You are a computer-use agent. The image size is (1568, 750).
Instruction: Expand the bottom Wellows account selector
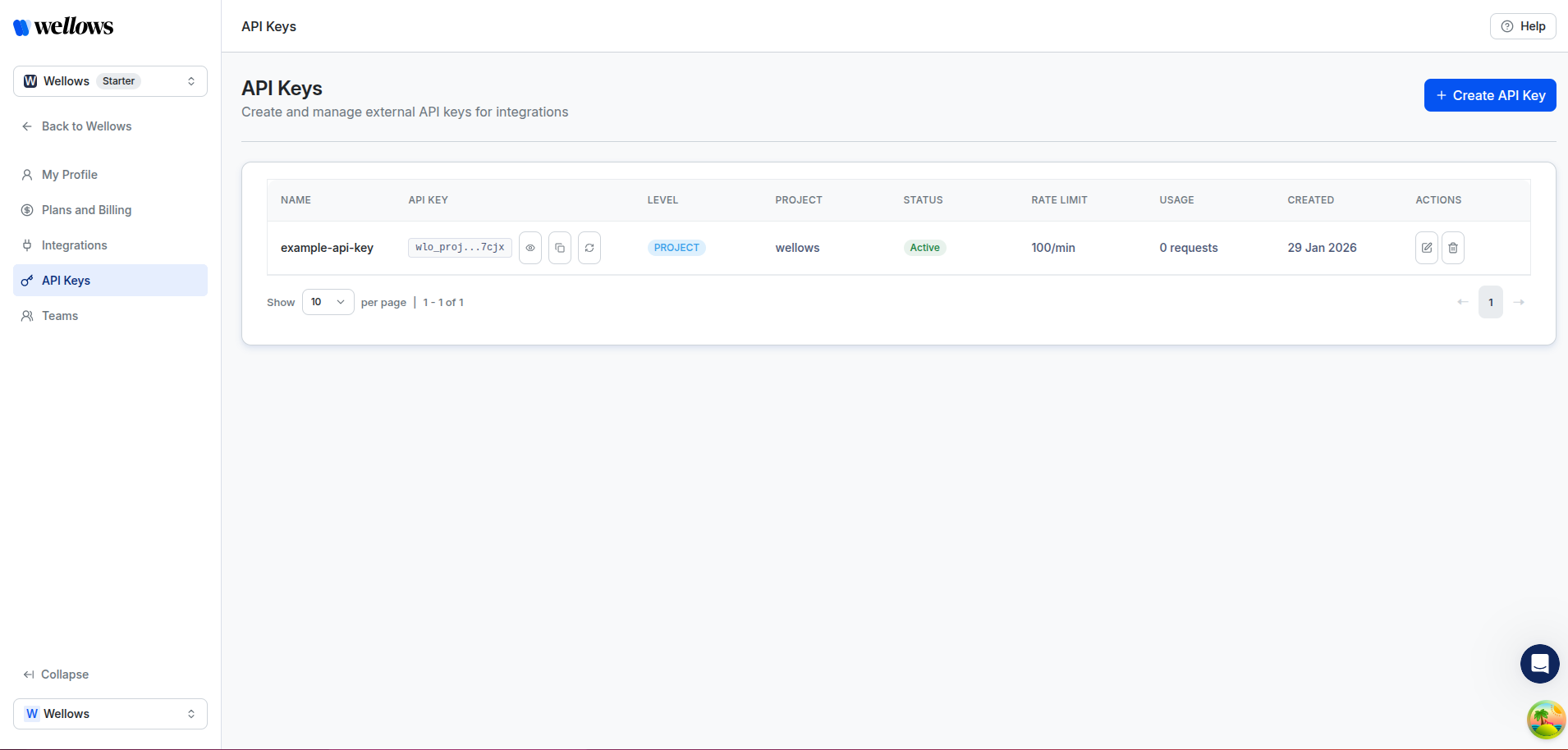109,713
